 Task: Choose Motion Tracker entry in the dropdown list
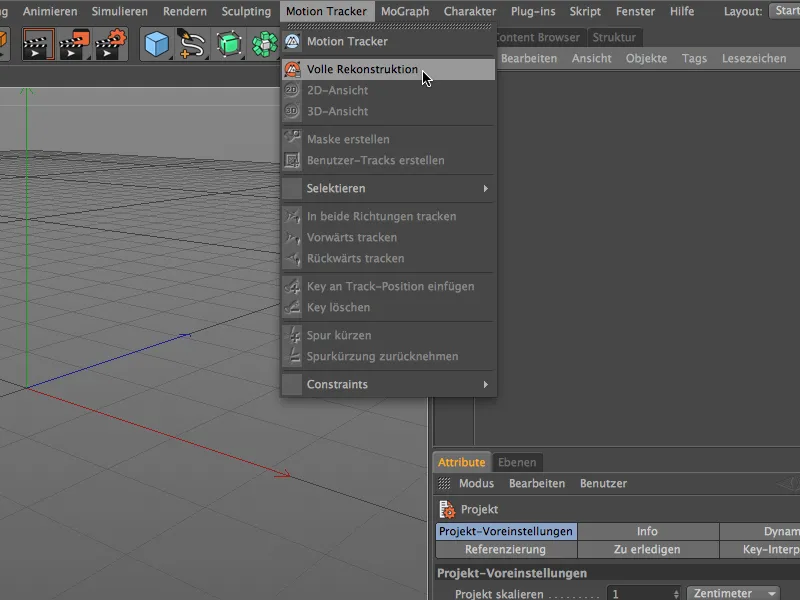point(389,41)
